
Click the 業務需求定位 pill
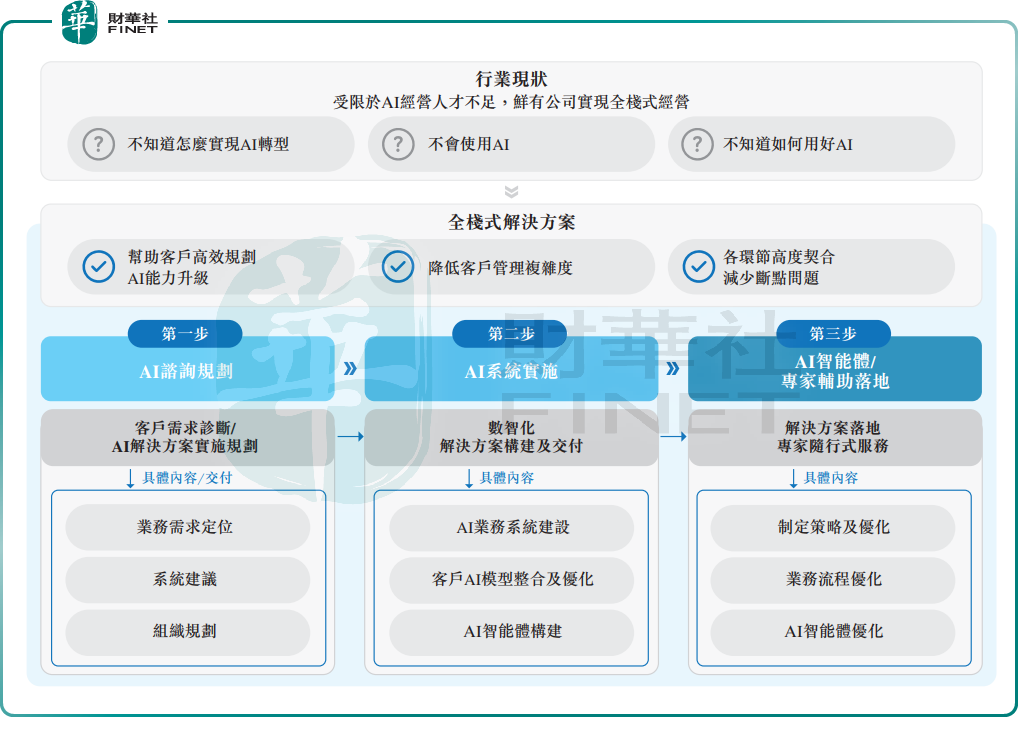click(188, 527)
